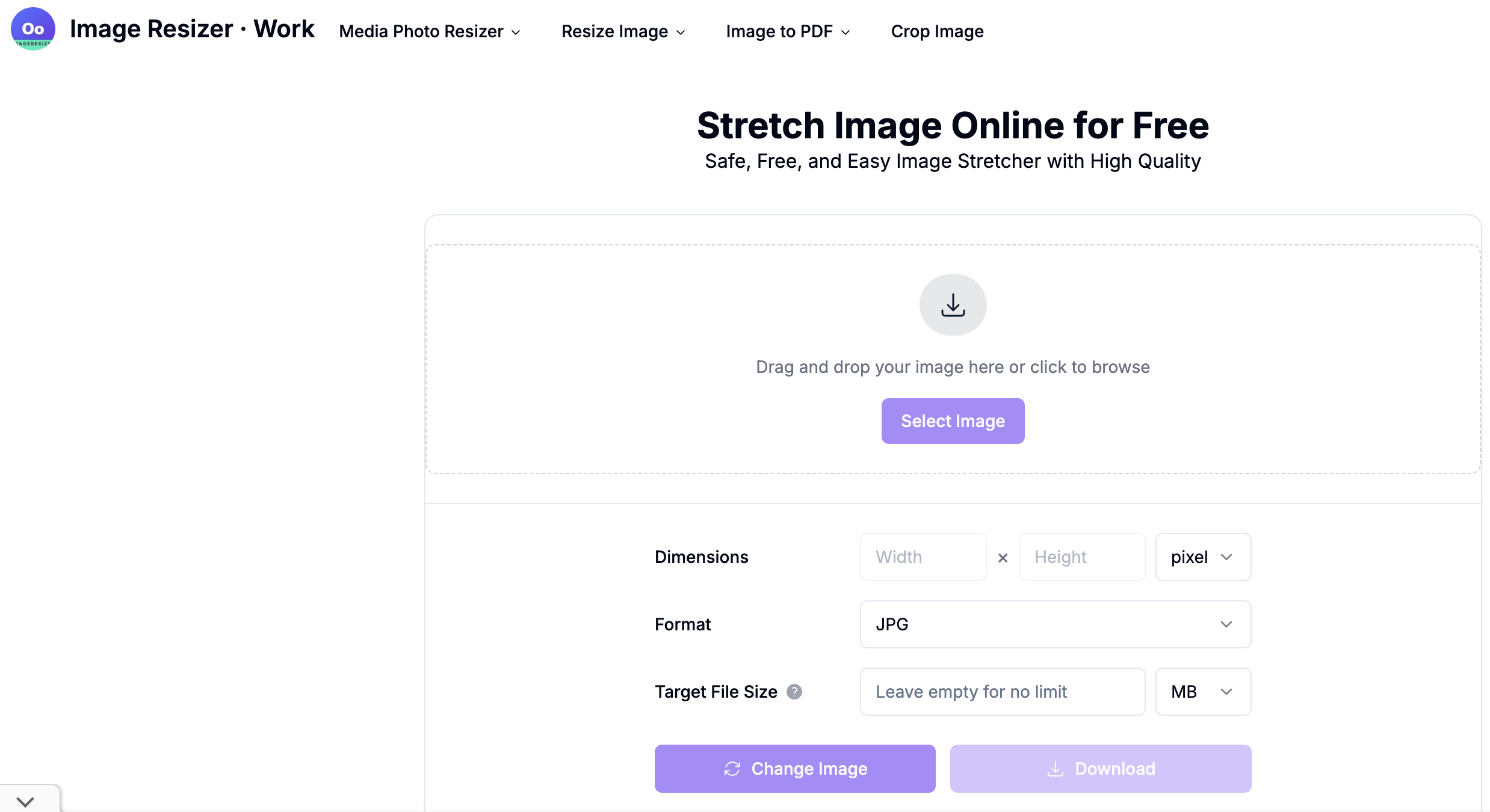Open the JPG format dropdown
This screenshot has width=1490, height=812.
[1055, 624]
